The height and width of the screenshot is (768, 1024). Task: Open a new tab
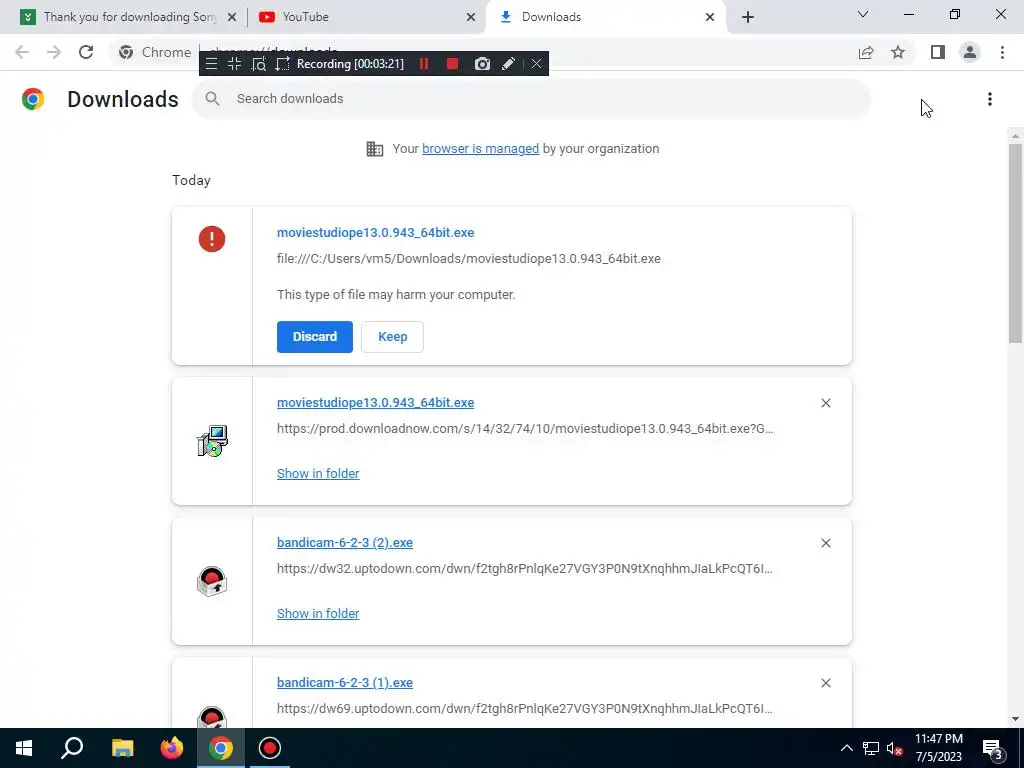click(748, 17)
